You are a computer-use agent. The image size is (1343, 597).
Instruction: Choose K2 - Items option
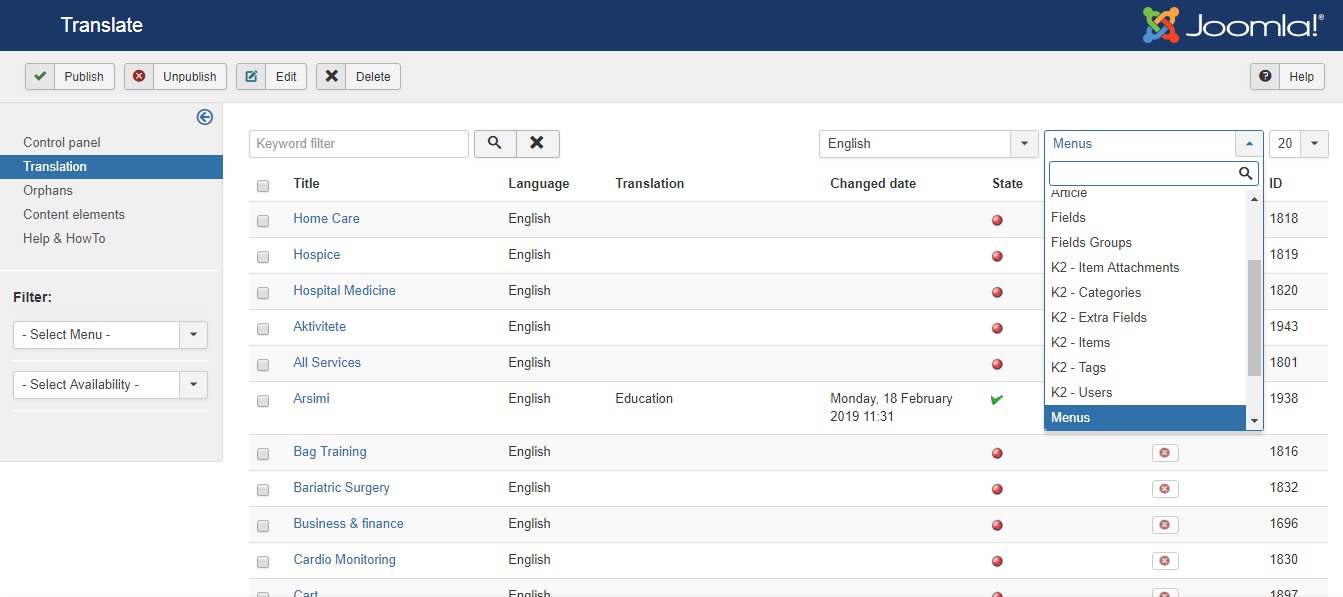pos(1146,342)
